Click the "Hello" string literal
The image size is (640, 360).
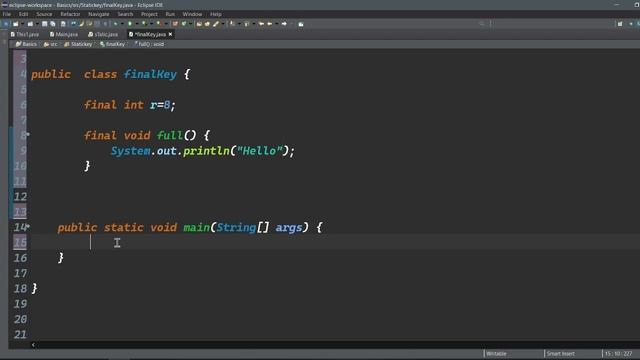click(x=260, y=151)
